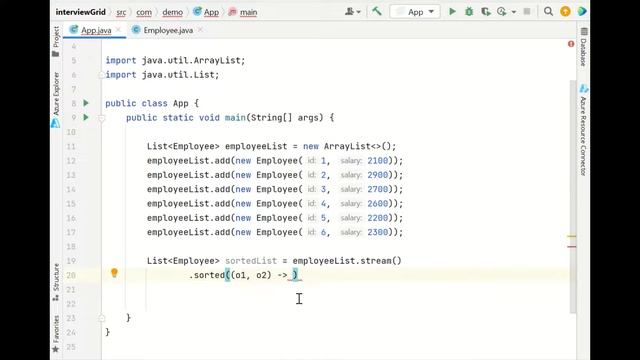Viewport: 640px width, 360px height.
Task: Click sortedList variable in line 19
Action: click(251, 260)
